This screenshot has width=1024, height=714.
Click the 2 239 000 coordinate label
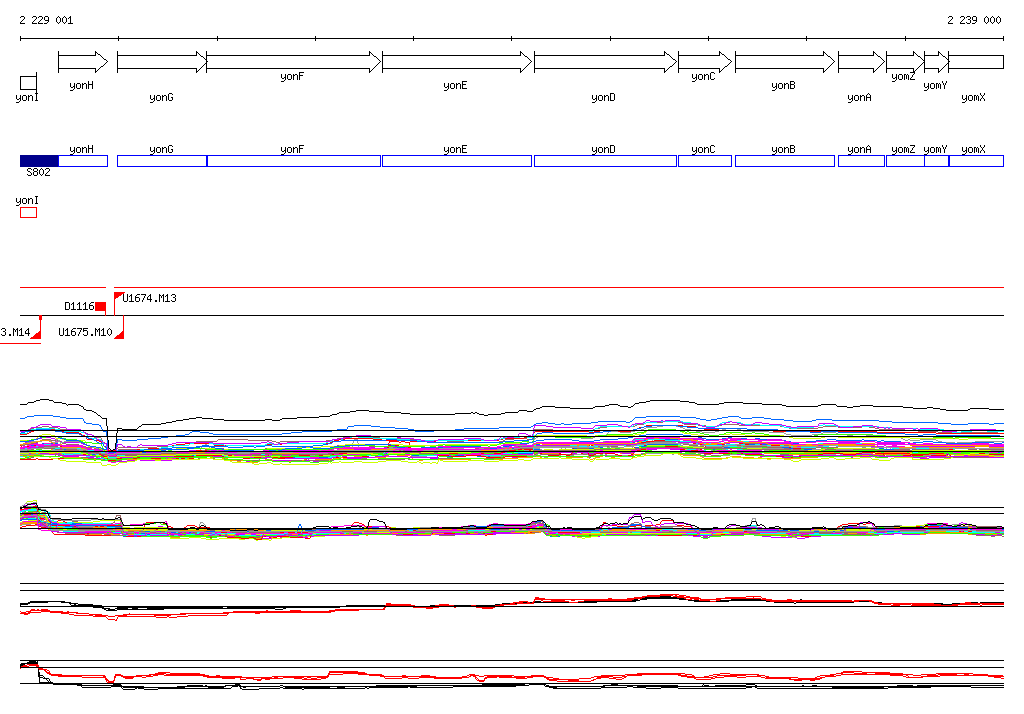pyautogui.click(x=974, y=20)
